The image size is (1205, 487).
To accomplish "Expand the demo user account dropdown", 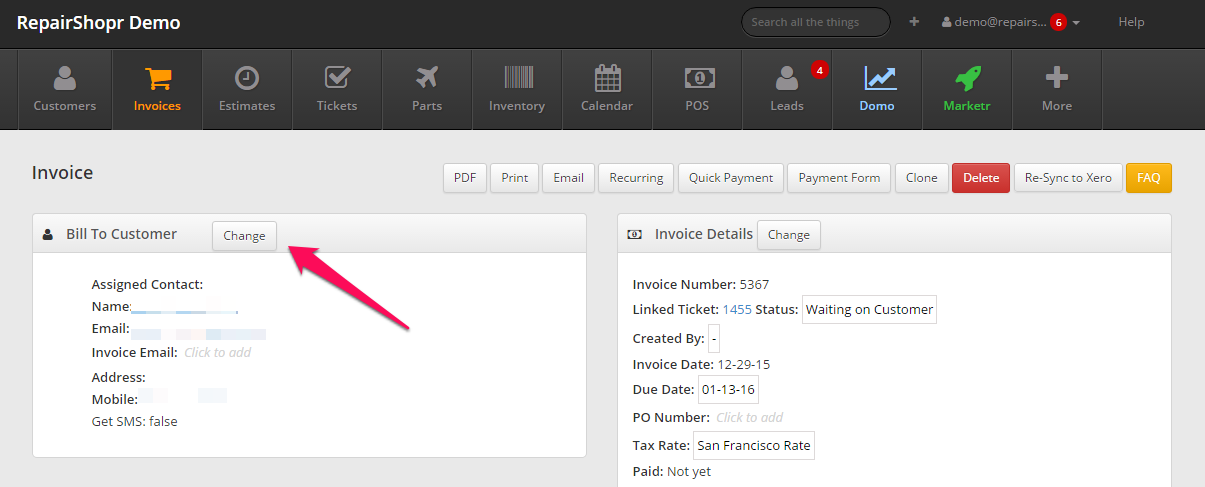I will [1010, 22].
